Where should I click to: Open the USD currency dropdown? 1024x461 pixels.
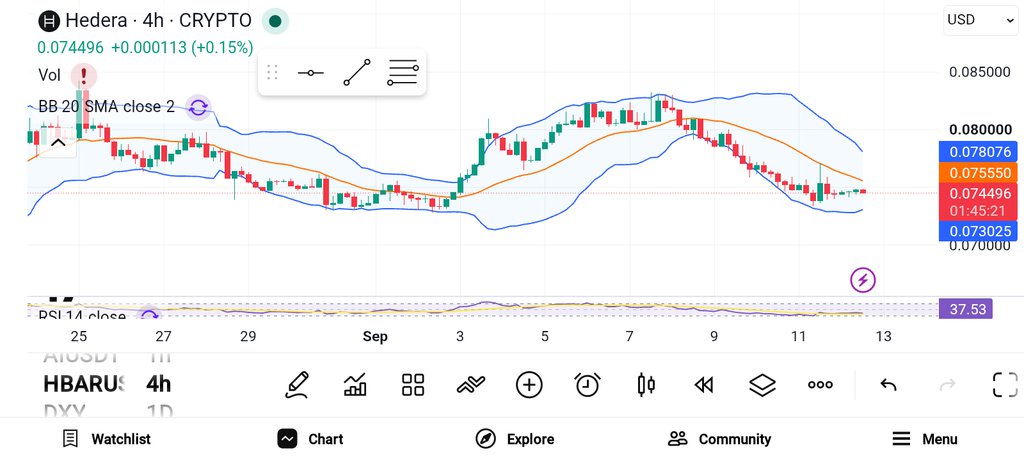(x=980, y=20)
